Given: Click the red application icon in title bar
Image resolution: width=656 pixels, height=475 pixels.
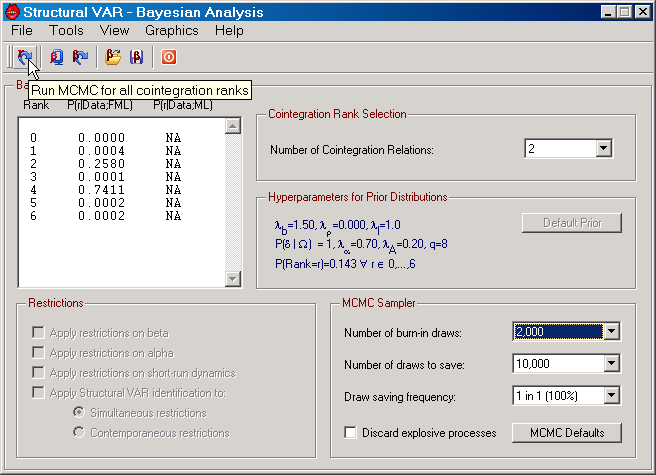Looking at the screenshot, I should pos(12,12).
